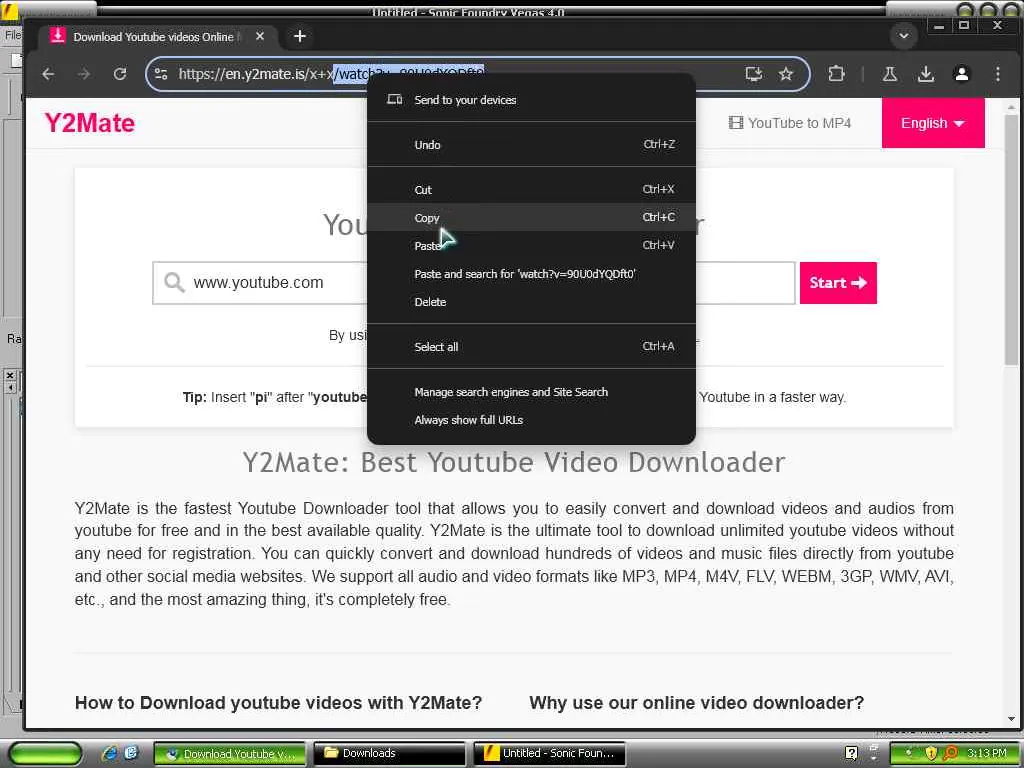Click heading Why use our online video downloader?
This screenshot has height=768, width=1024.
click(x=696, y=703)
